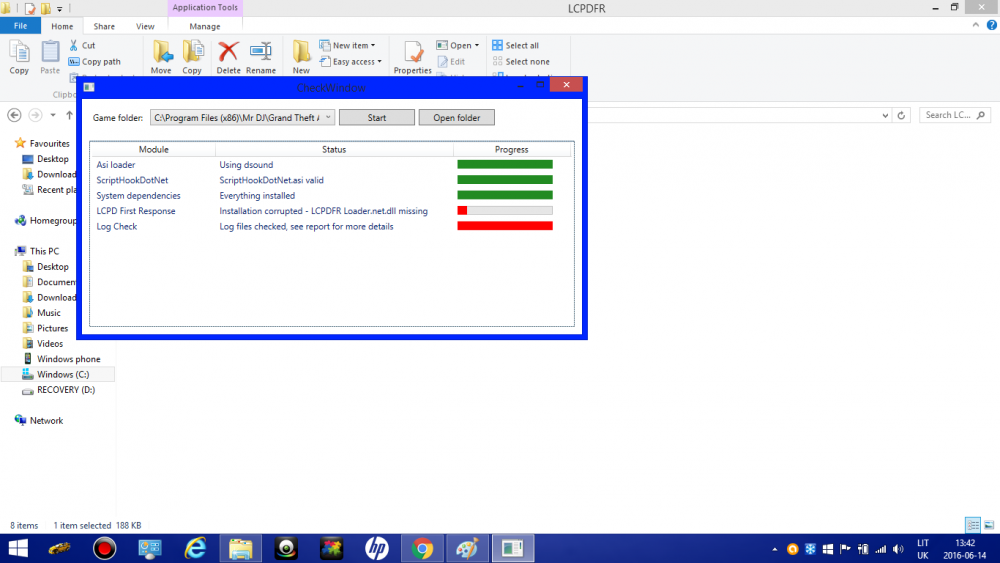Image resolution: width=1000 pixels, height=563 pixels.
Task: Click the Explorer Back navigation arrow
Action: click(x=14, y=115)
